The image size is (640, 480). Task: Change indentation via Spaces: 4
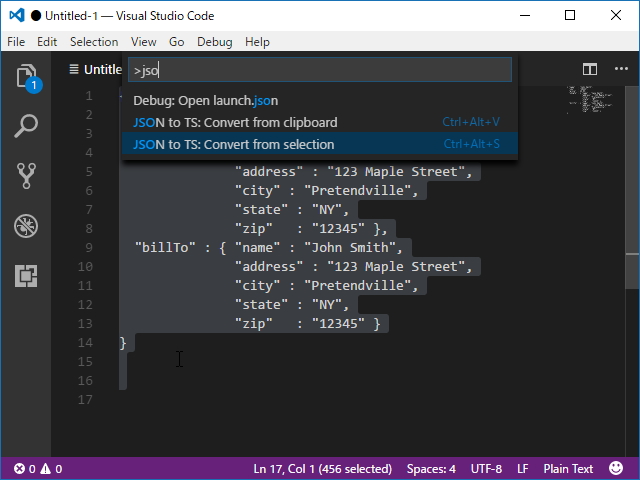pyautogui.click(x=431, y=469)
